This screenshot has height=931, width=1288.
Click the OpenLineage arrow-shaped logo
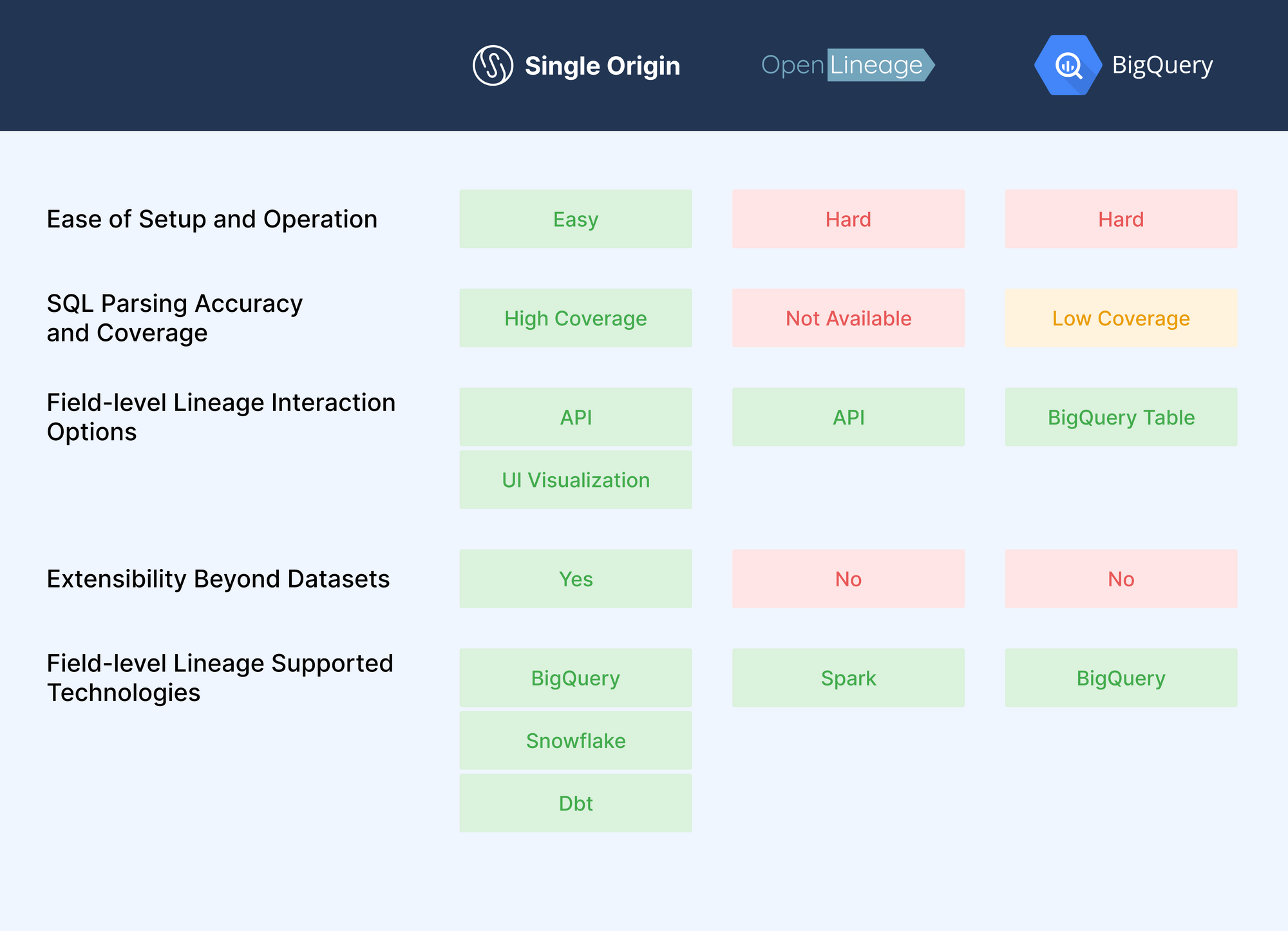pyautogui.click(x=848, y=65)
